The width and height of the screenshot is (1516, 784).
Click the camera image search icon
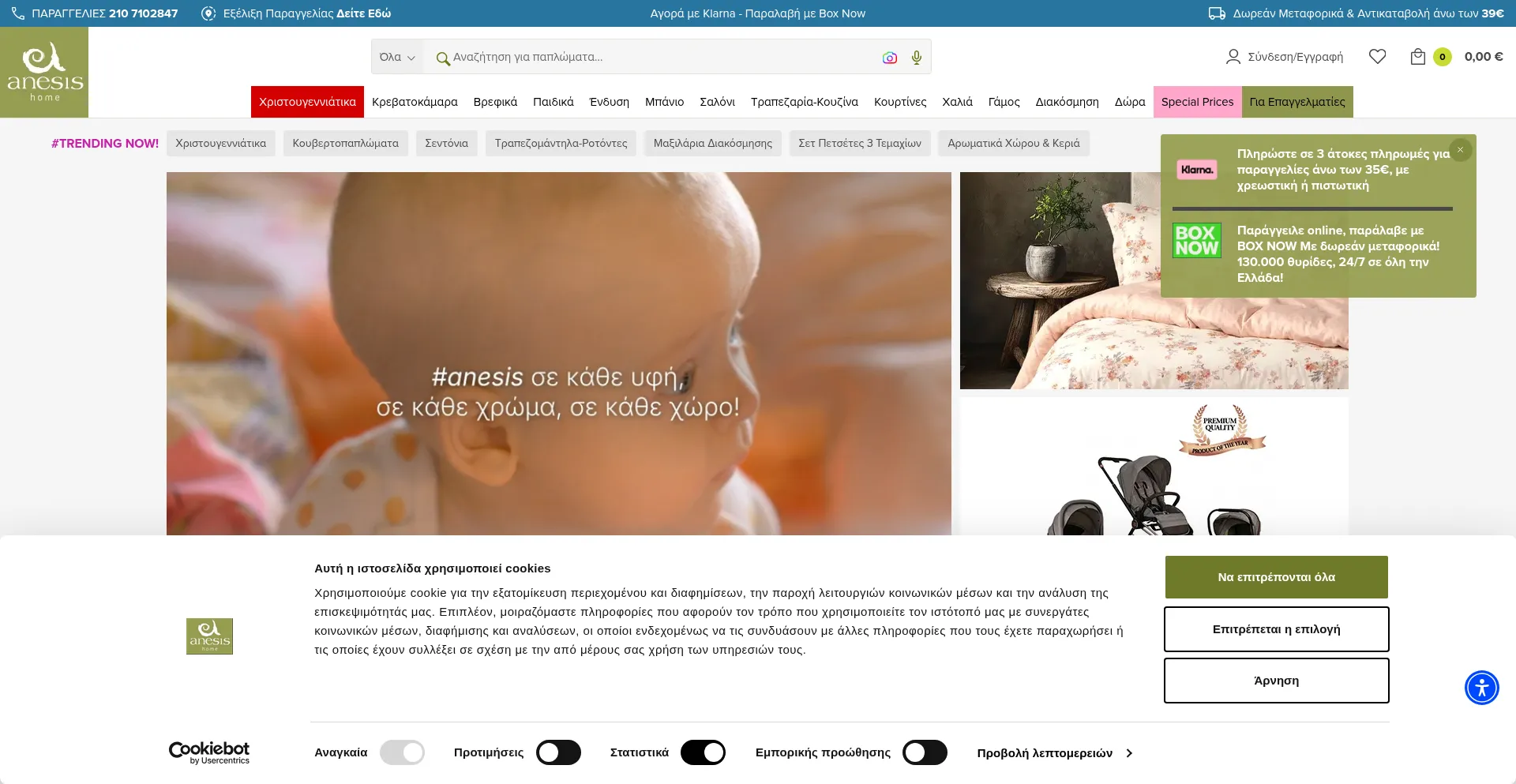click(x=890, y=58)
